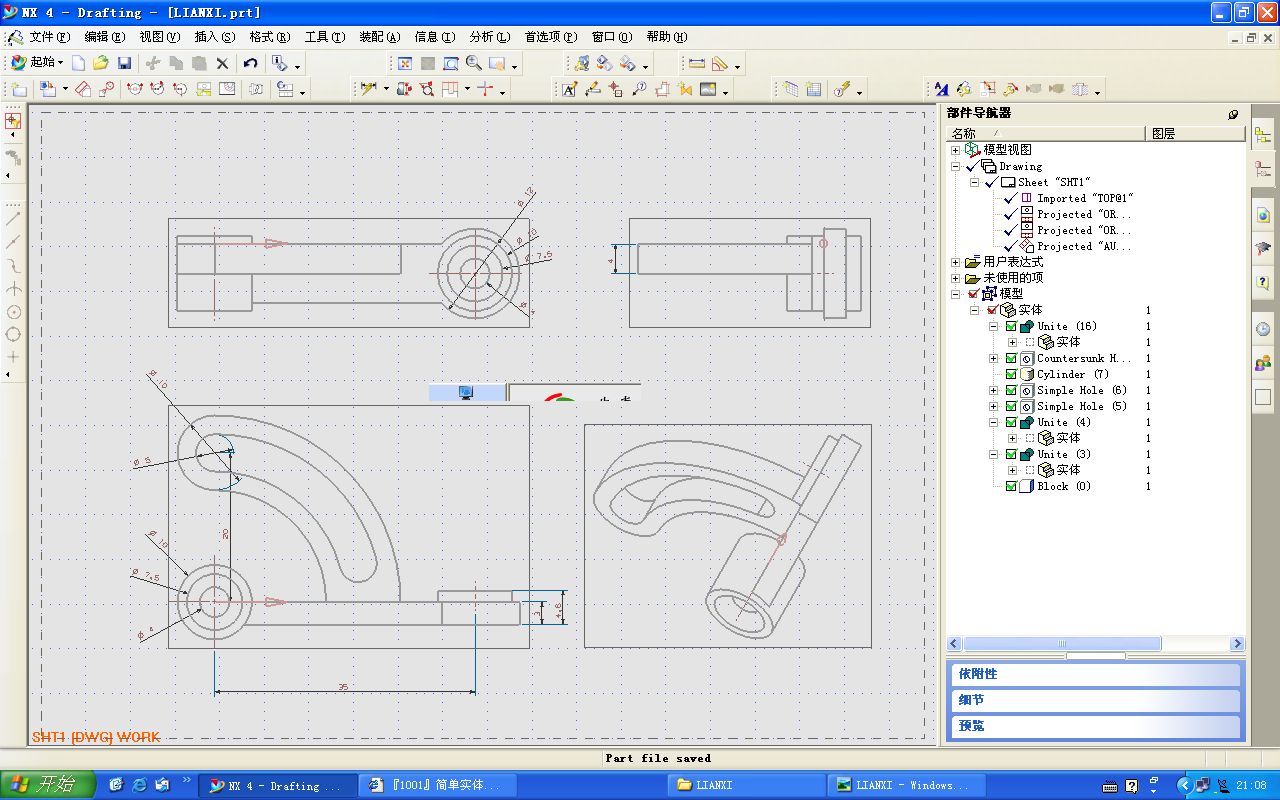Expand the Simple Hole (6) node
The width and height of the screenshot is (1280, 800).
click(x=994, y=390)
